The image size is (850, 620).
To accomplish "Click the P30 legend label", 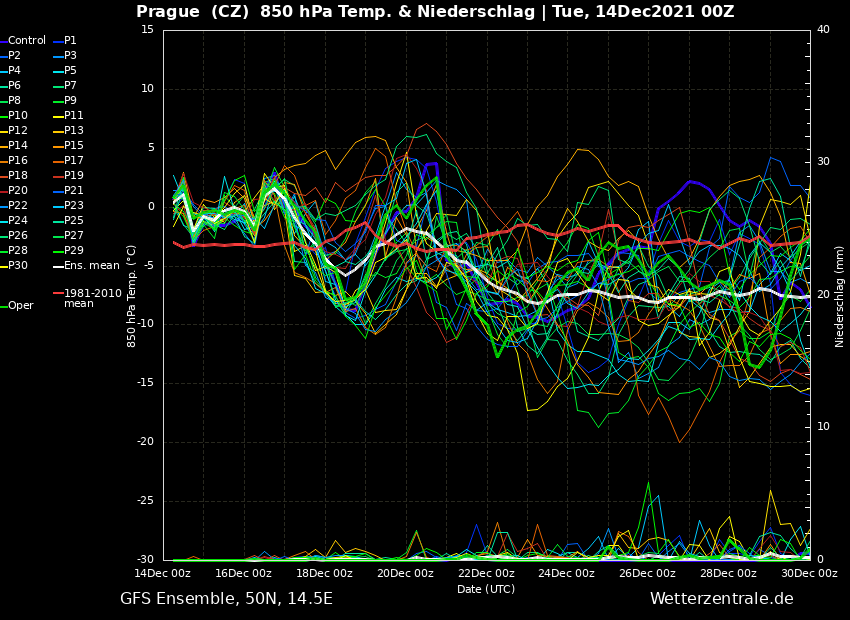I will (18, 266).
